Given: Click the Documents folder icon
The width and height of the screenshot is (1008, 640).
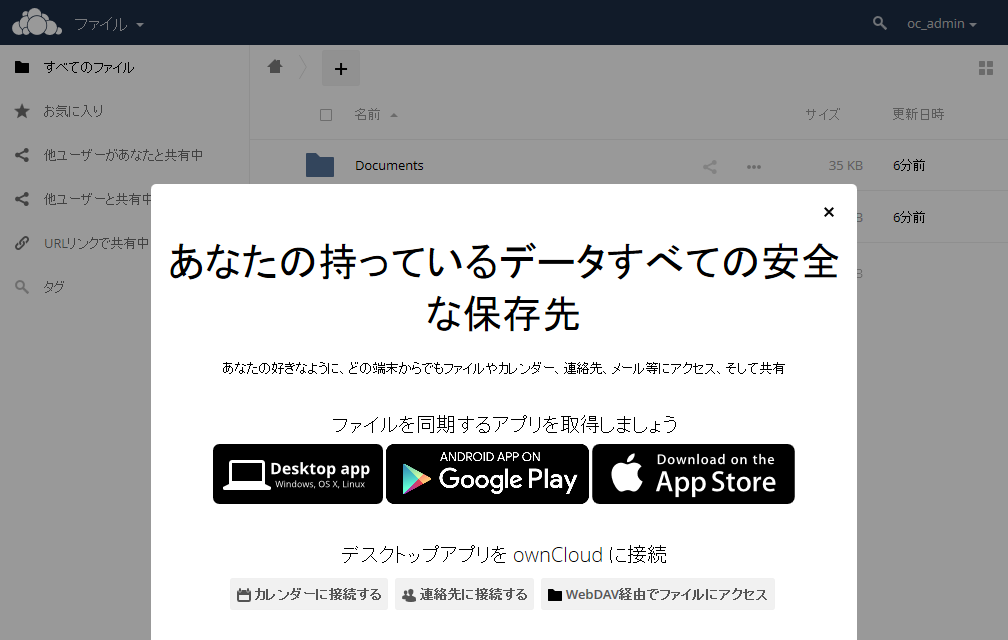Looking at the screenshot, I should tap(320, 165).
